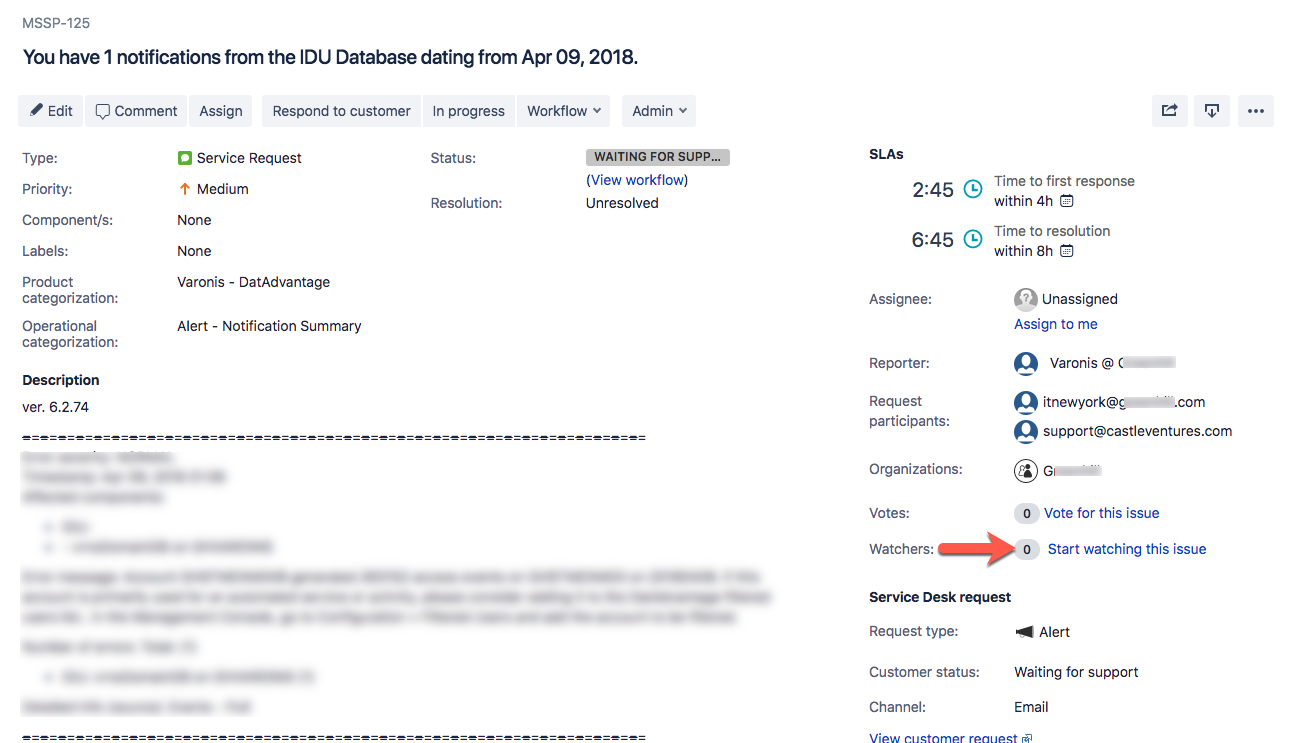Screen dimensions: 1294x743
Task: Set status to In progress
Action: point(469,111)
